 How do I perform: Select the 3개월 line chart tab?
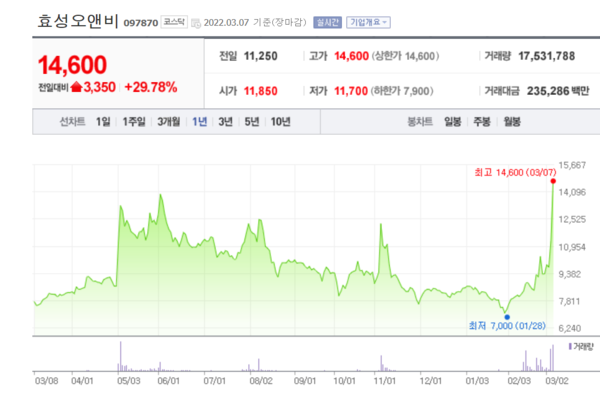point(169,122)
